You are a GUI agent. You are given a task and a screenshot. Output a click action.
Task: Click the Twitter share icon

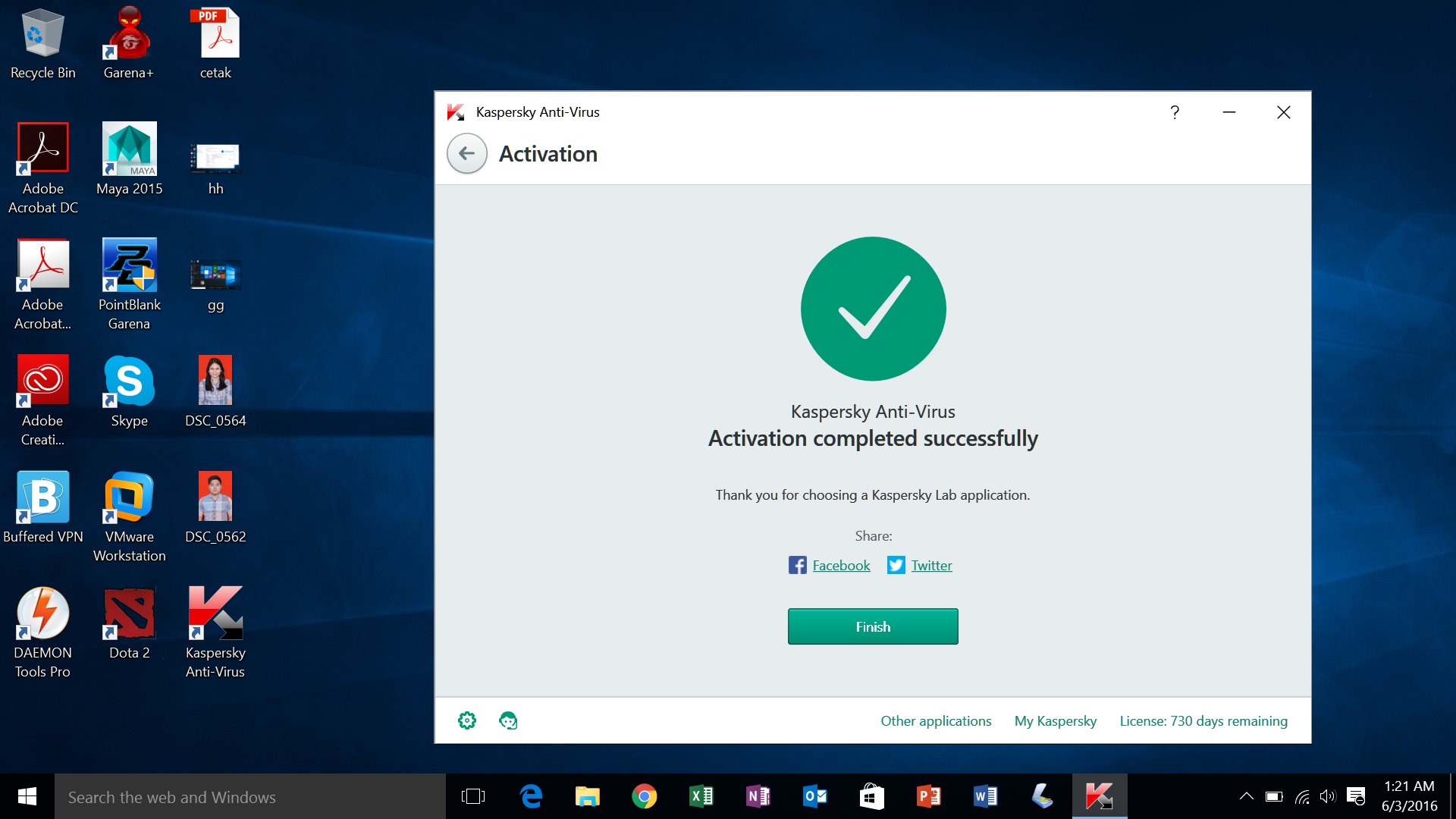(896, 565)
